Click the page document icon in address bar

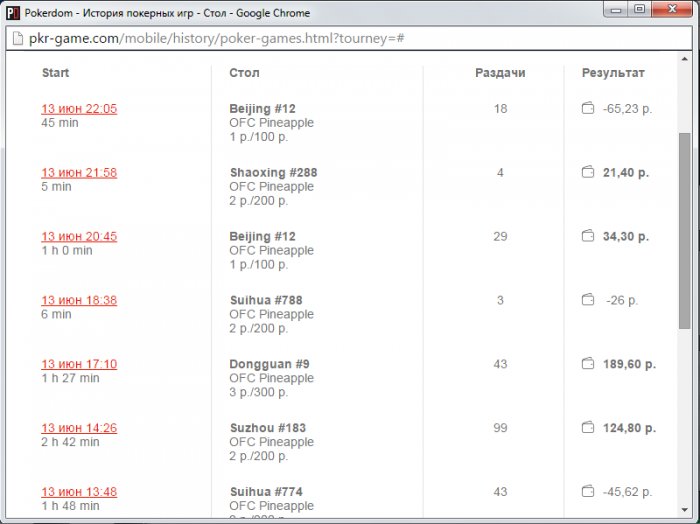point(16,39)
